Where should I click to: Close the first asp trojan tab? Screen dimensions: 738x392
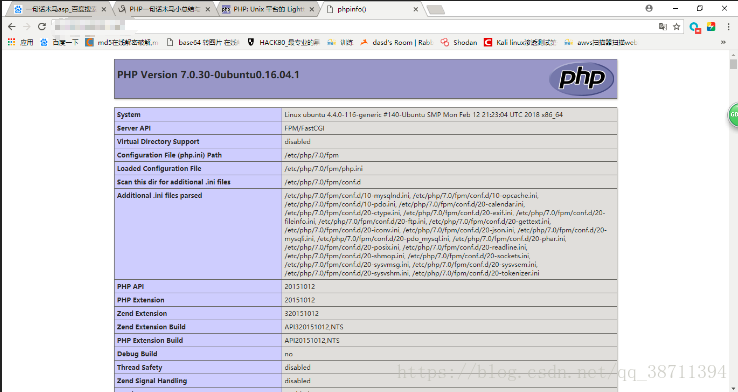coord(104,9)
